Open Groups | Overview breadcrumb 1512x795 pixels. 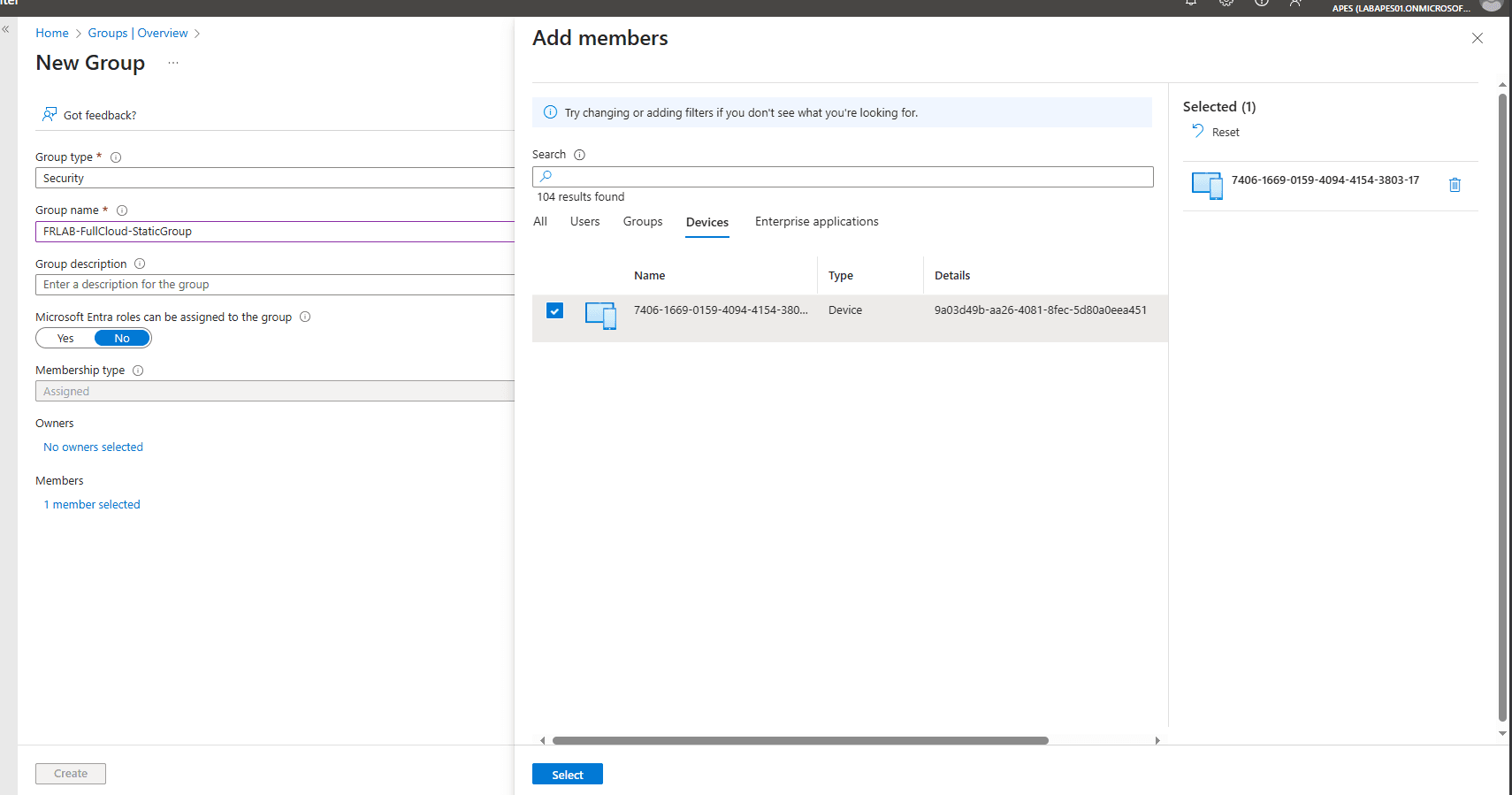point(138,33)
